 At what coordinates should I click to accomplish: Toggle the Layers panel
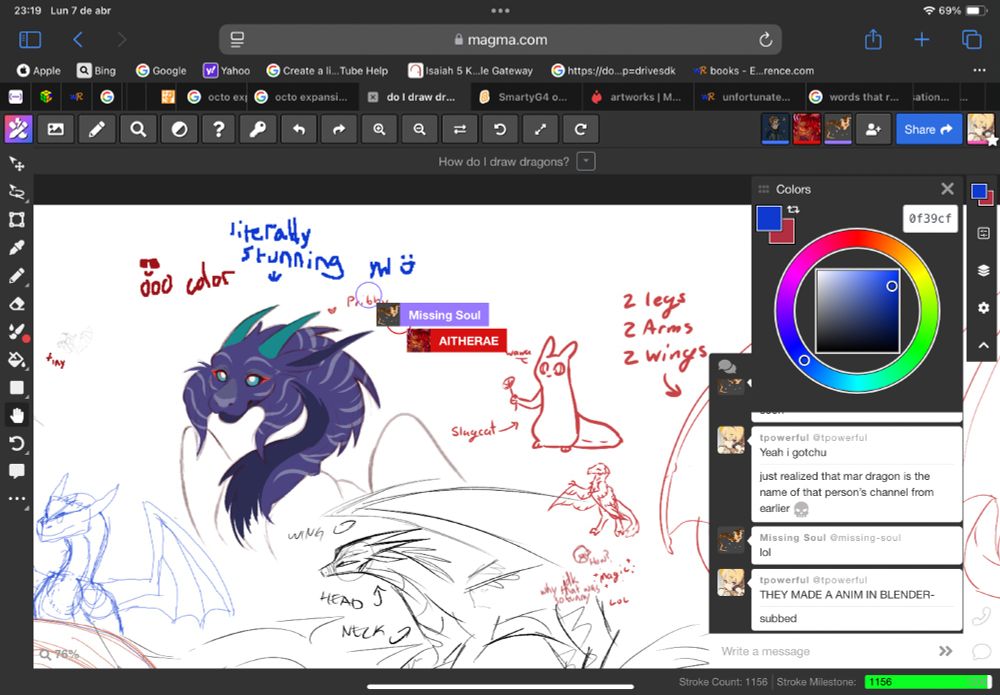pos(983,270)
